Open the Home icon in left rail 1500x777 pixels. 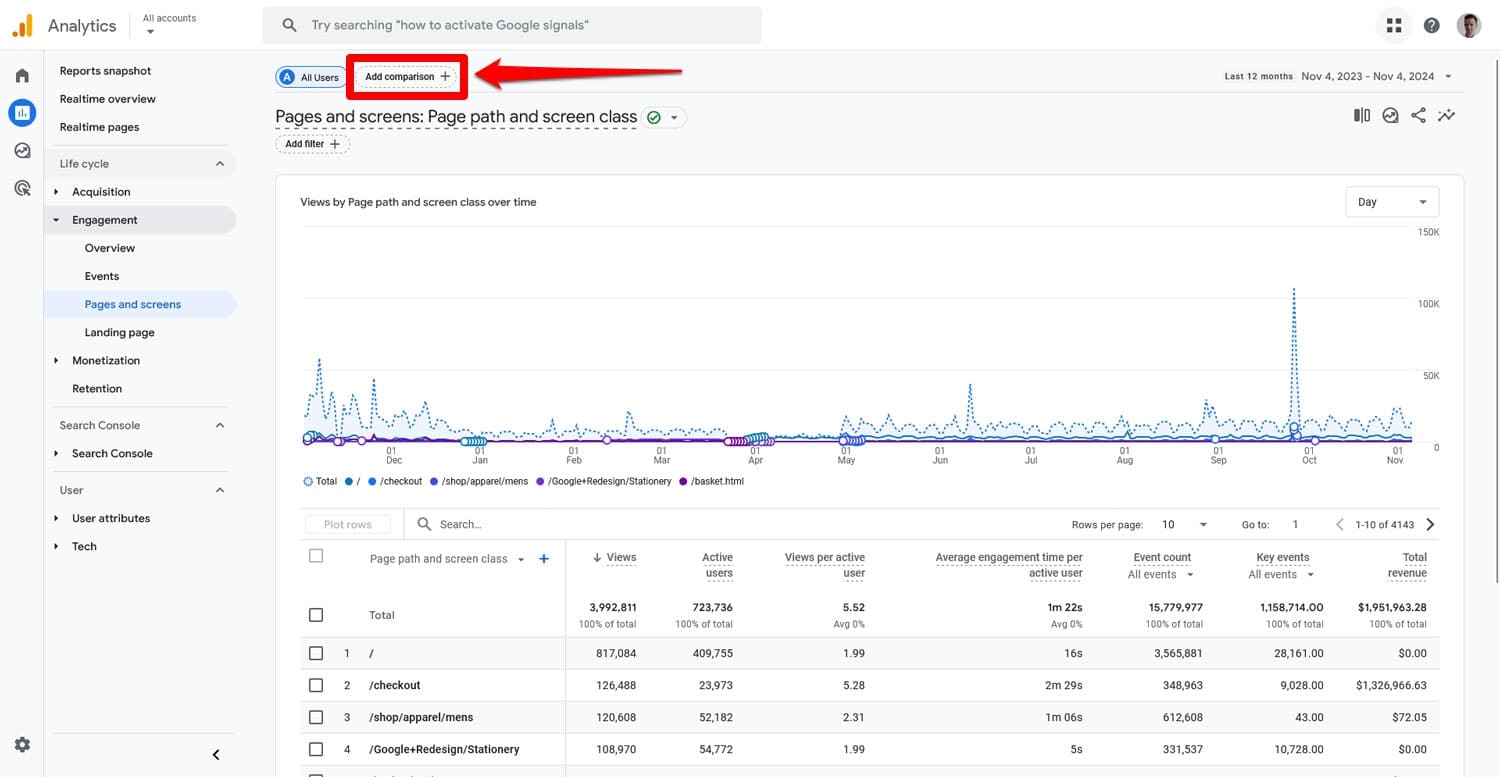(22, 74)
